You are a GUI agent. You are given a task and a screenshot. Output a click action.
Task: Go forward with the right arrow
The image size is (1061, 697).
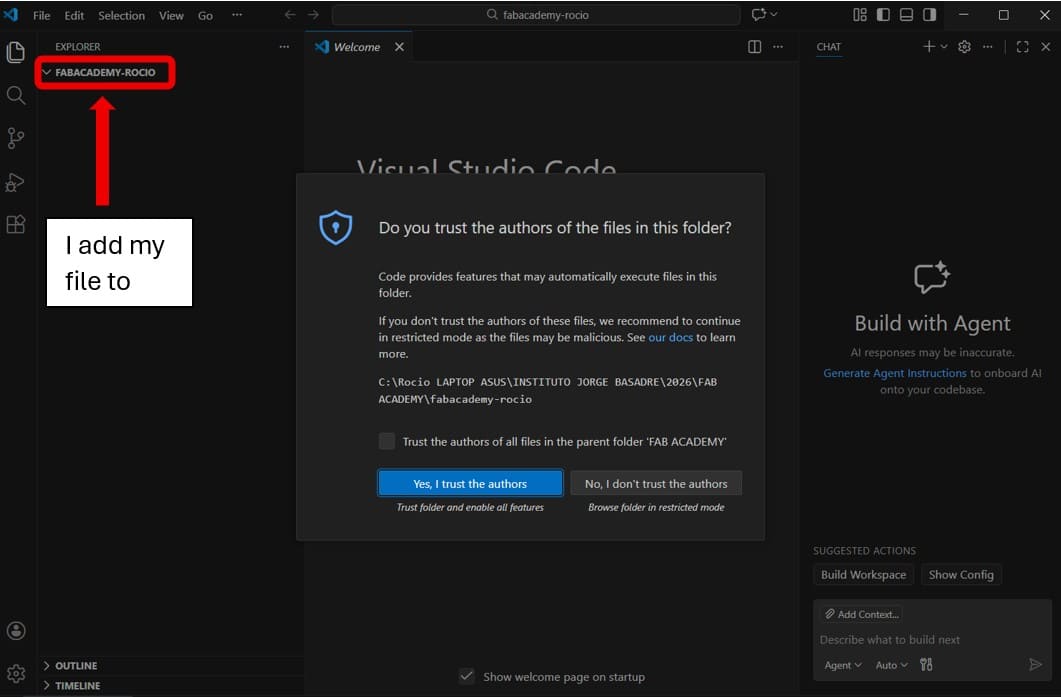click(x=313, y=14)
